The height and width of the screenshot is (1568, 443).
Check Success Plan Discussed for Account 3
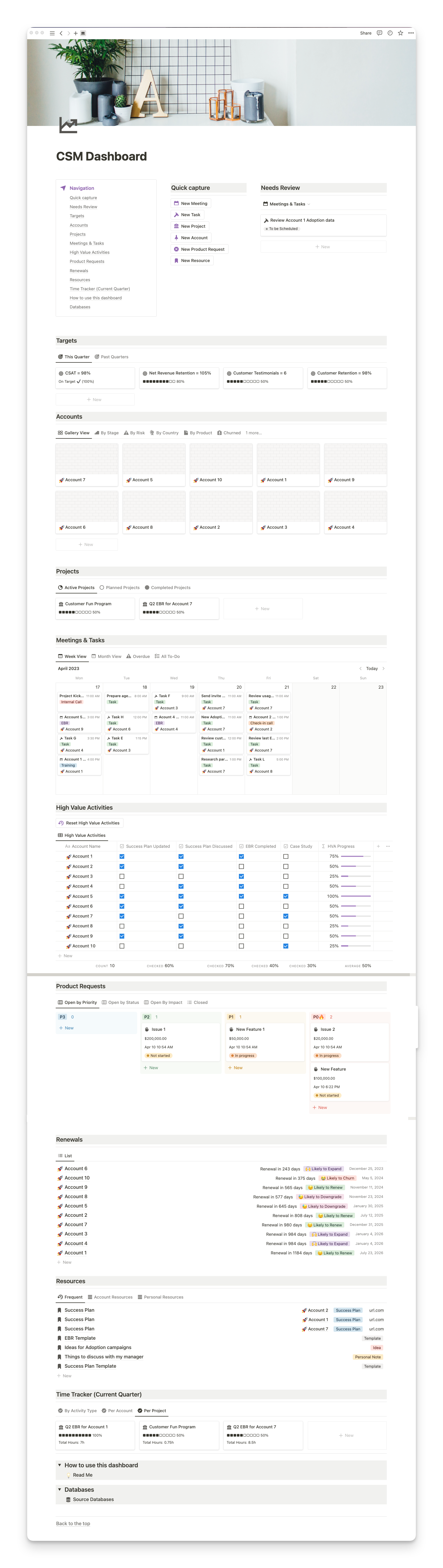(x=181, y=877)
